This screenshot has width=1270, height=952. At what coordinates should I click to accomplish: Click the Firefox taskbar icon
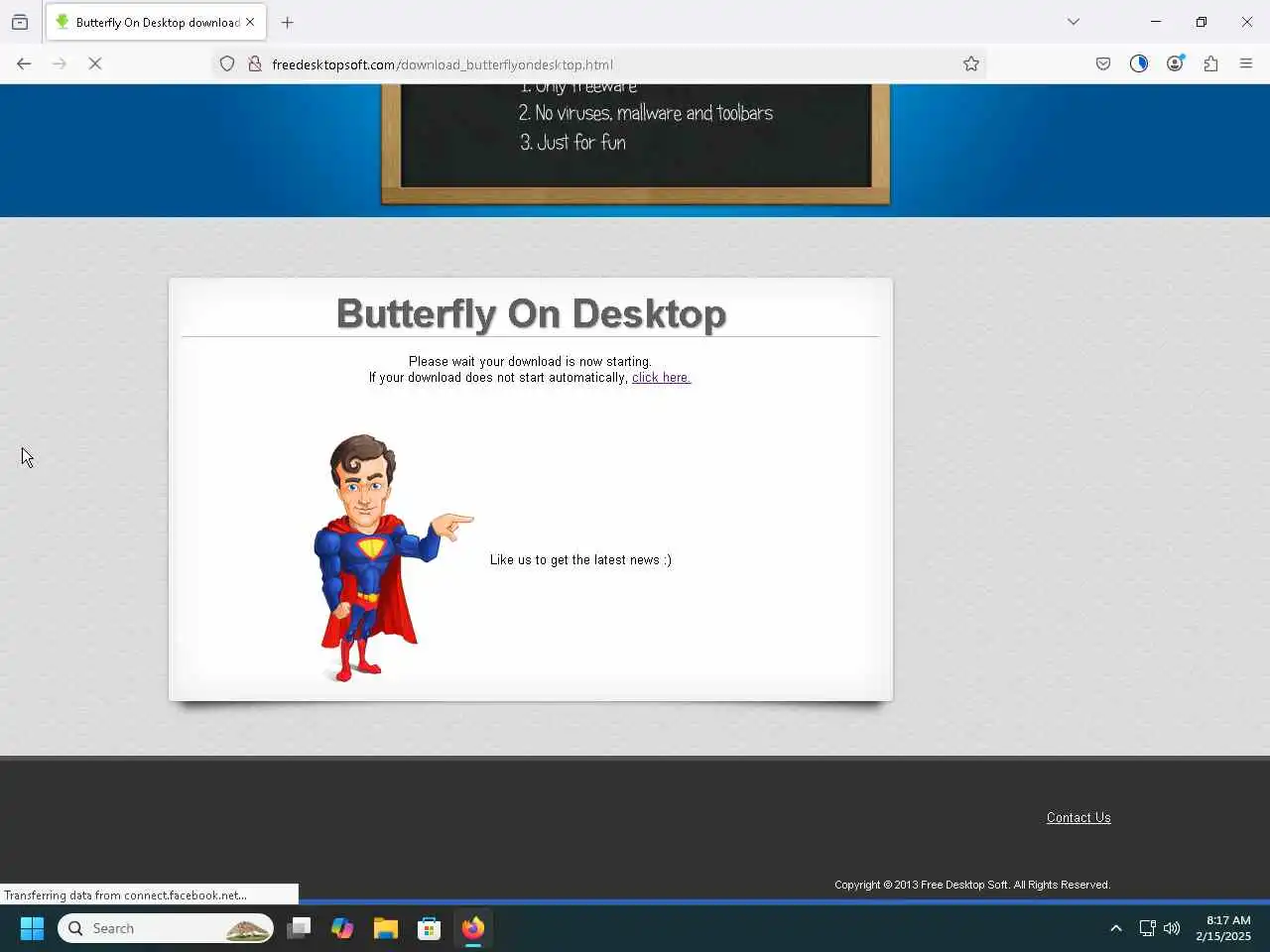473,928
